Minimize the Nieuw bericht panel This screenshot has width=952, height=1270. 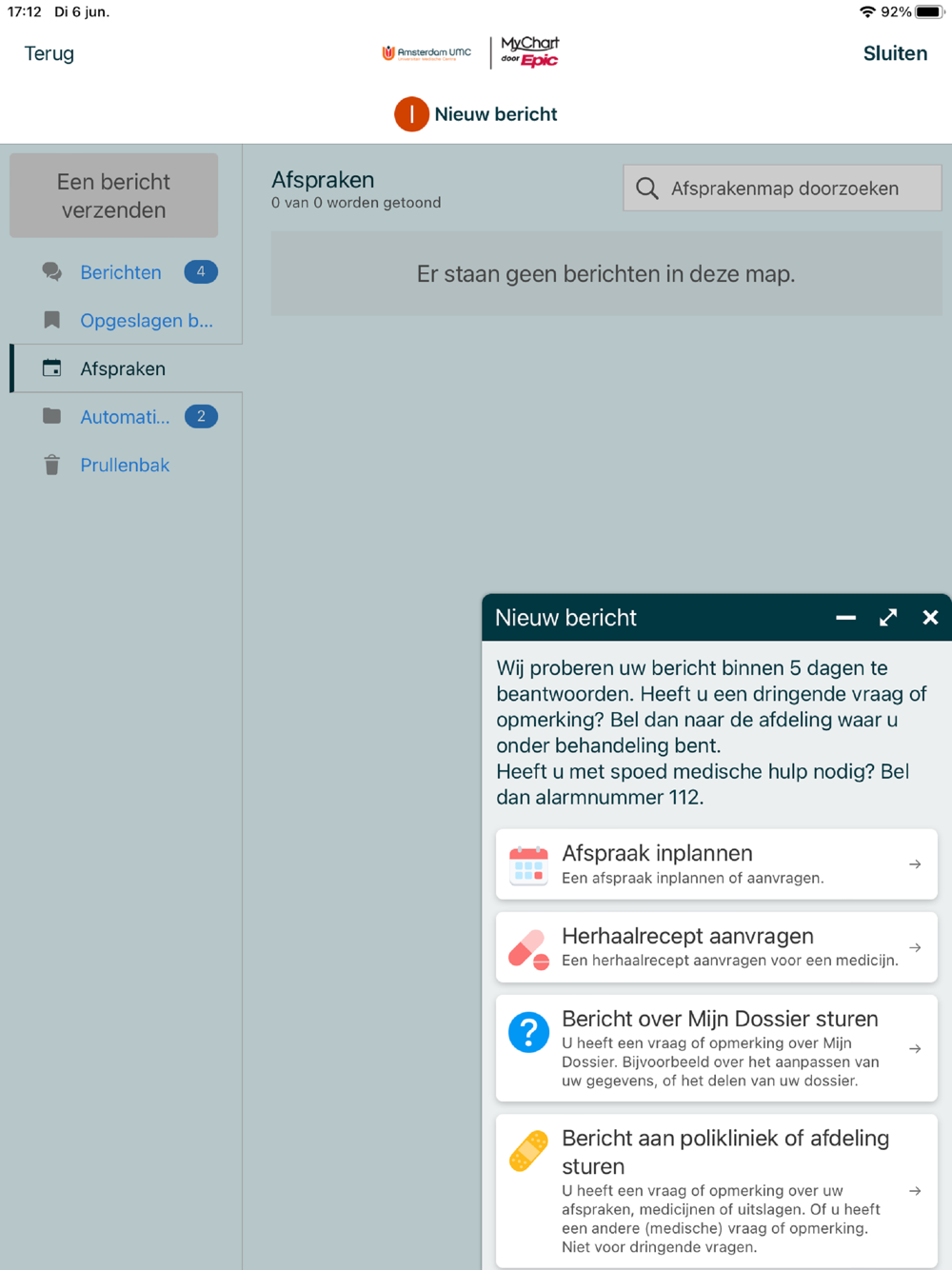point(845,618)
